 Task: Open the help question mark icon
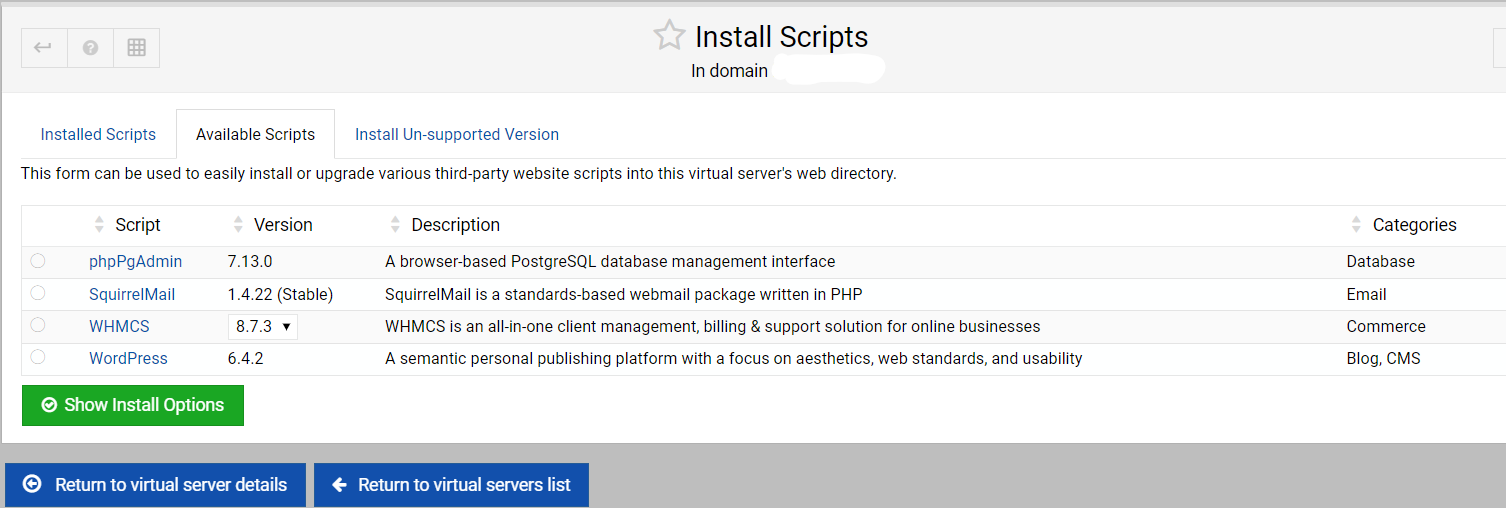pos(90,48)
